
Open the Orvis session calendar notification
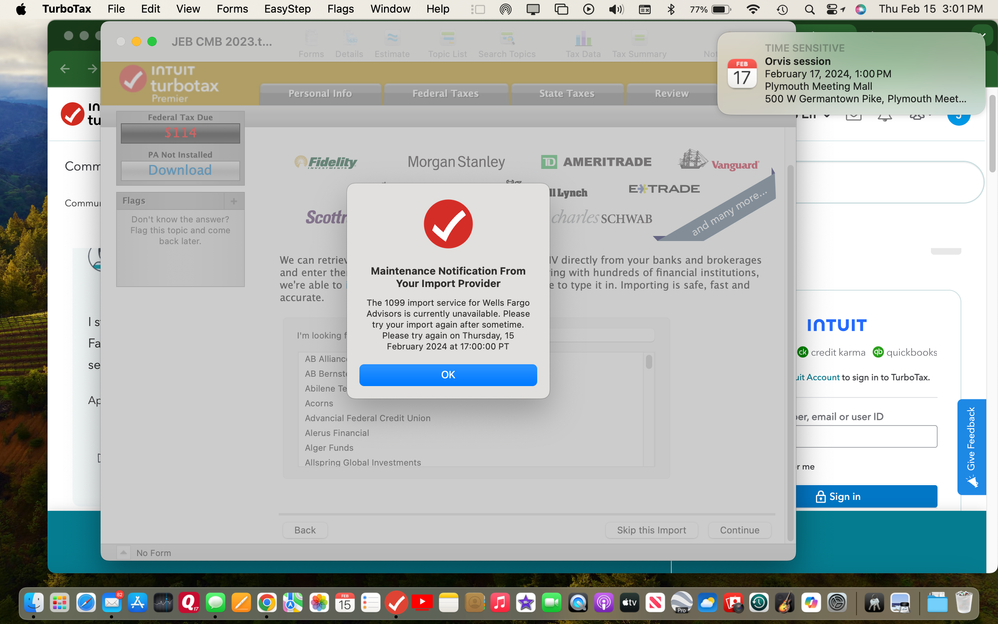click(x=851, y=74)
